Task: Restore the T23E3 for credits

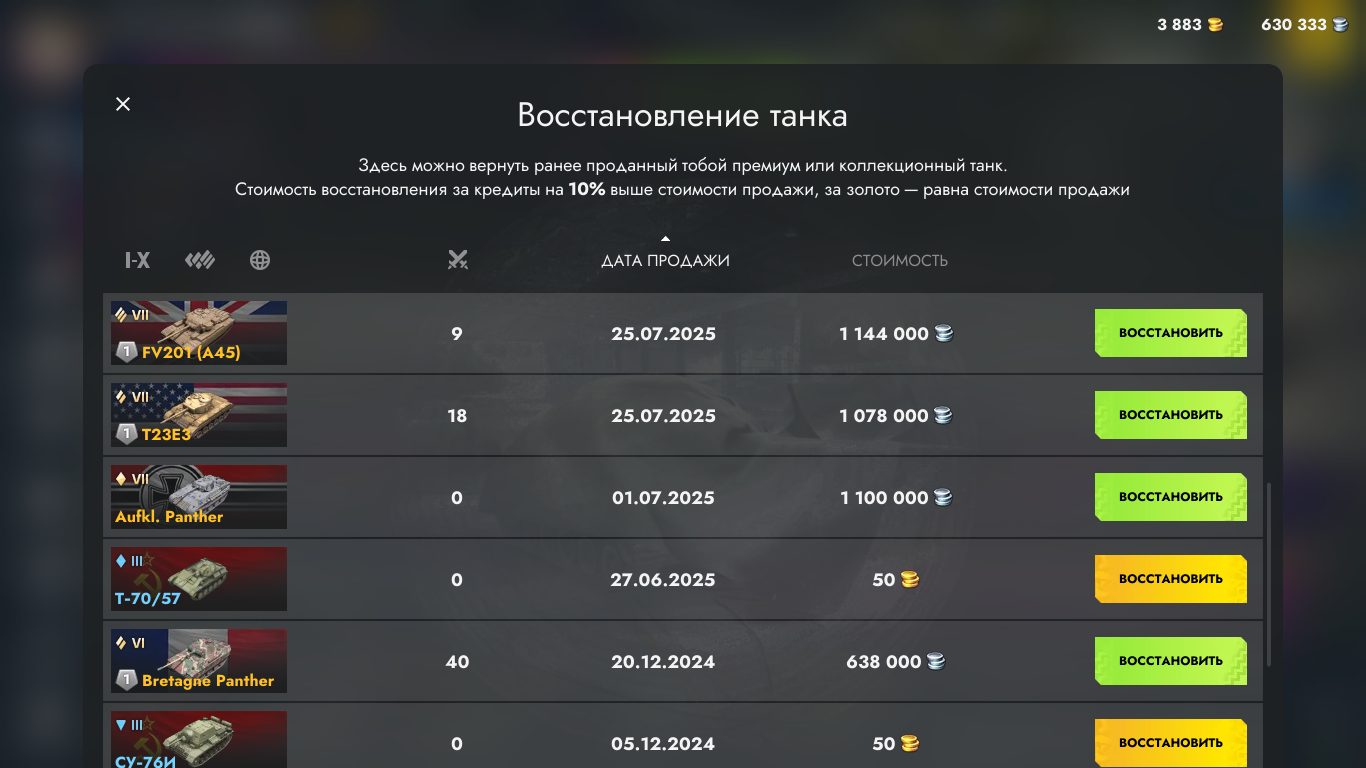Action: tap(1170, 415)
